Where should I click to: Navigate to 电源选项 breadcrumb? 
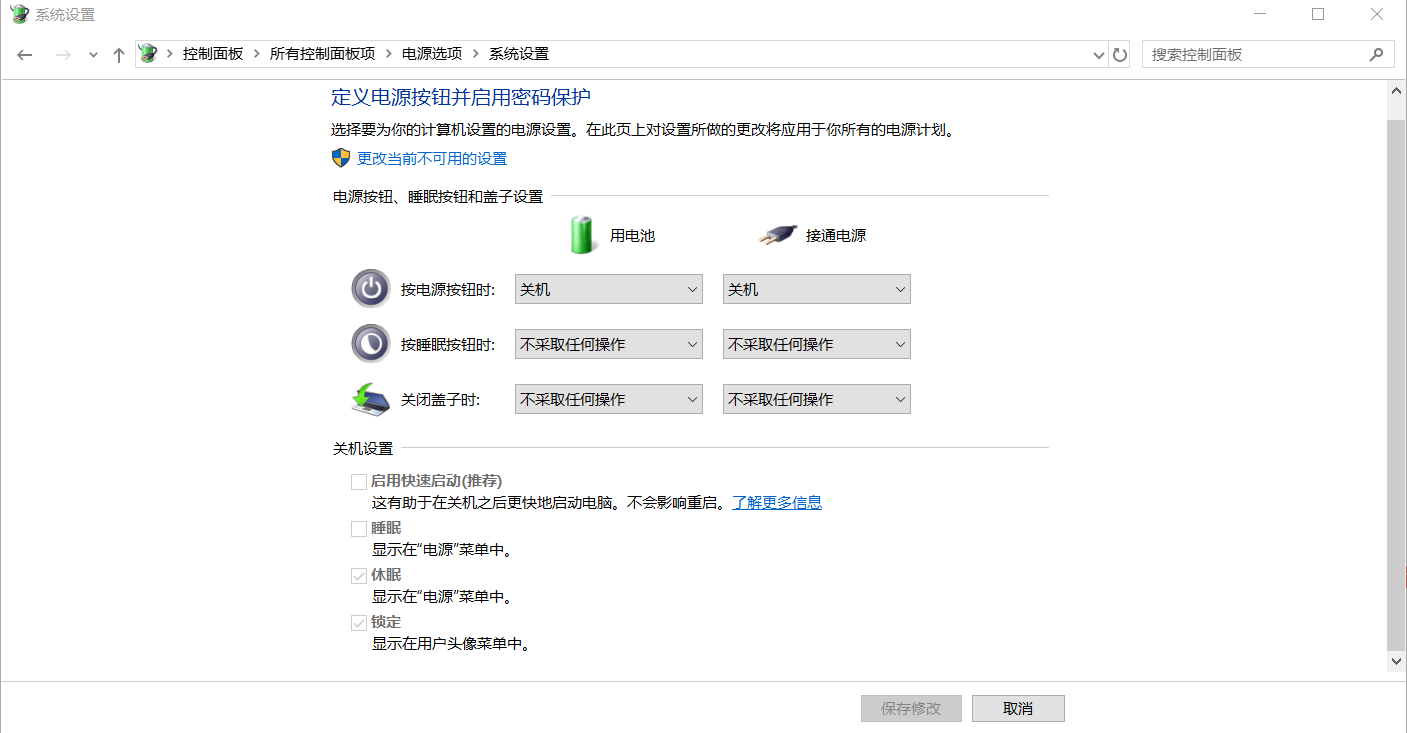point(432,54)
